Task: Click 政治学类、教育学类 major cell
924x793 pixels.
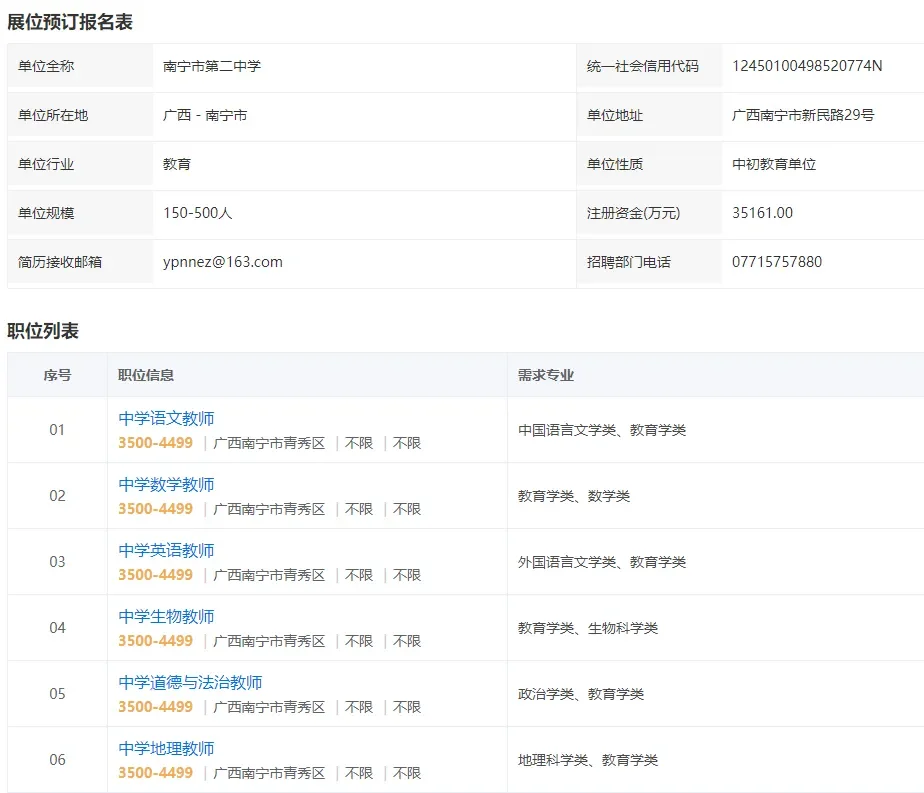Action: click(580, 694)
